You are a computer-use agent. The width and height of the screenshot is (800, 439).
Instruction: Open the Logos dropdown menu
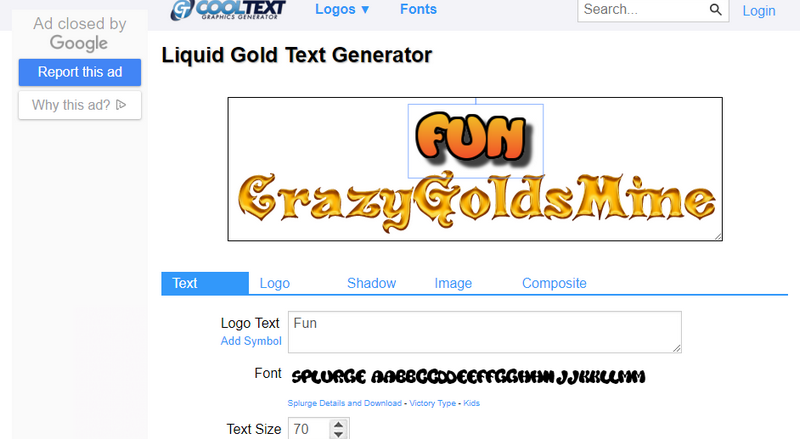[x=342, y=9]
